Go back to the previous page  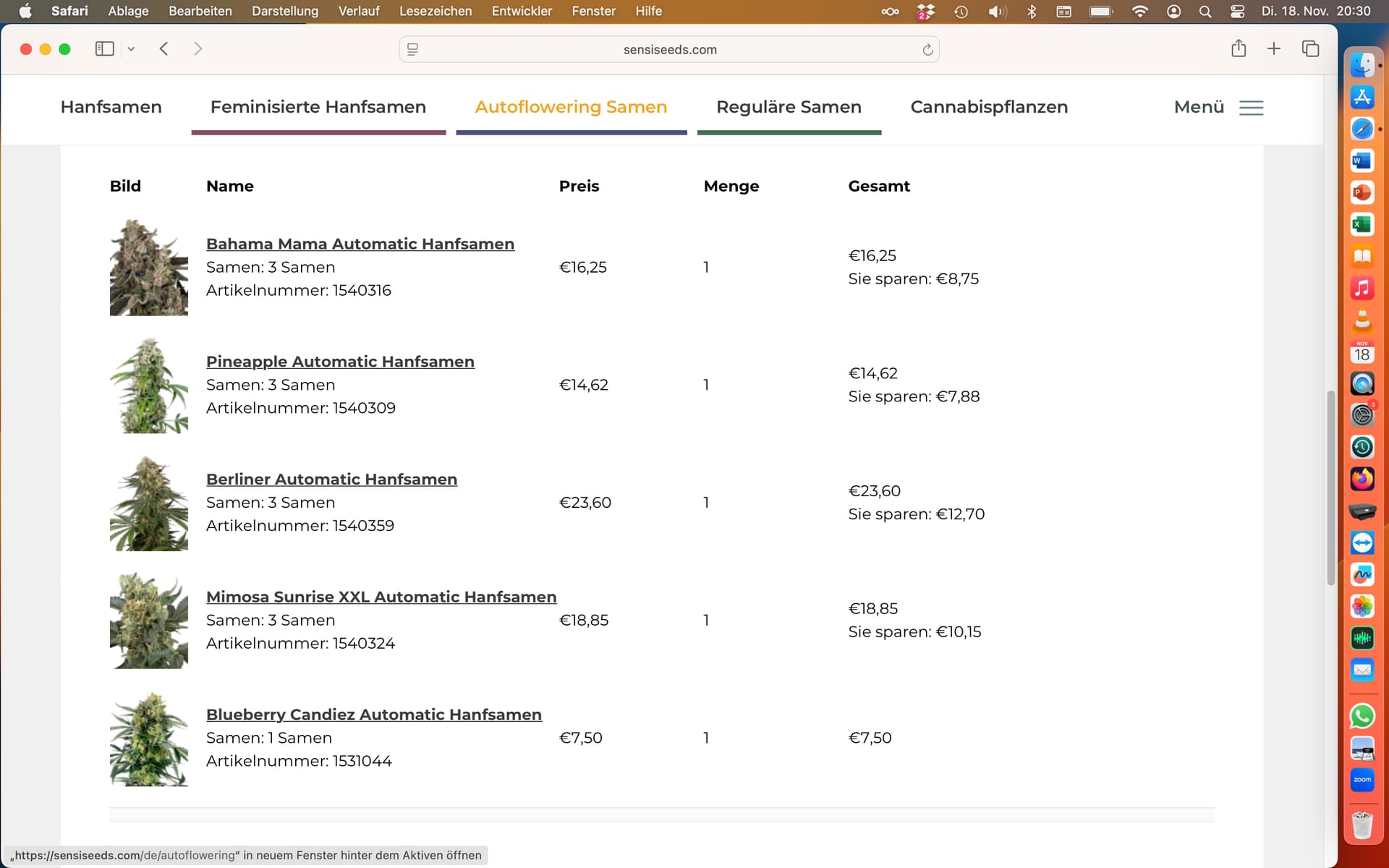164,48
